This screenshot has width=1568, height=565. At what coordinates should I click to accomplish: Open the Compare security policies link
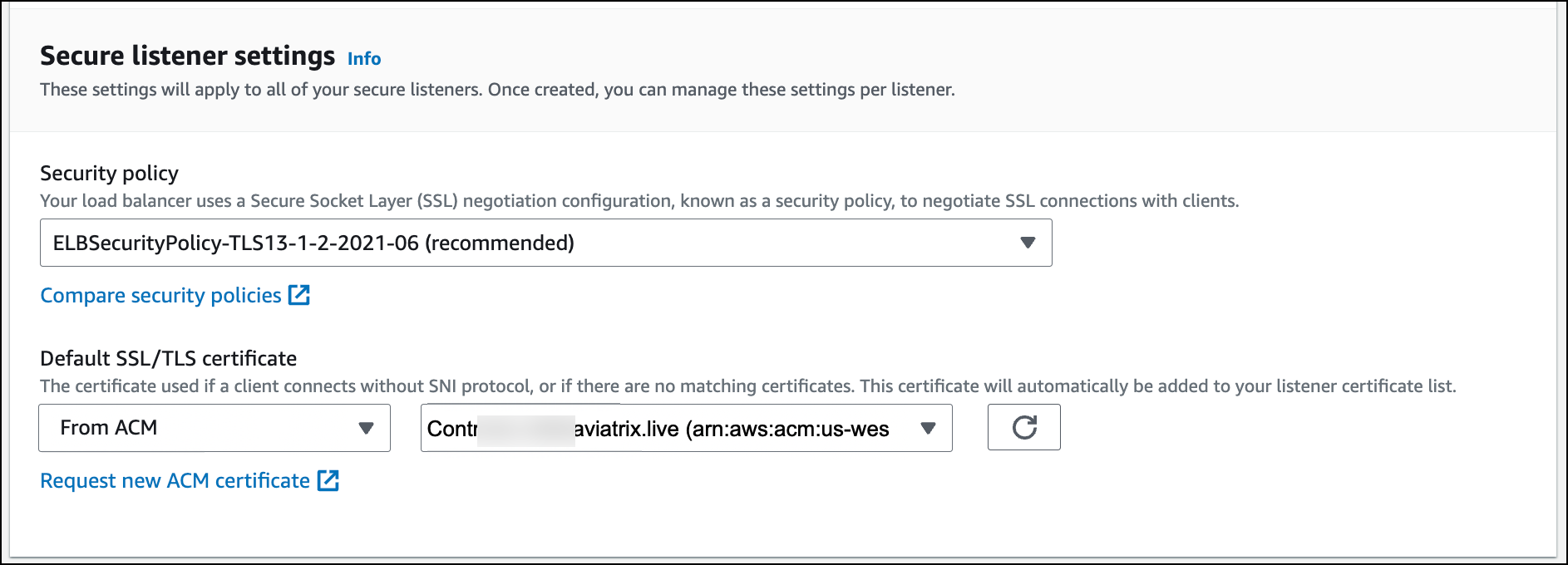coord(161,296)
